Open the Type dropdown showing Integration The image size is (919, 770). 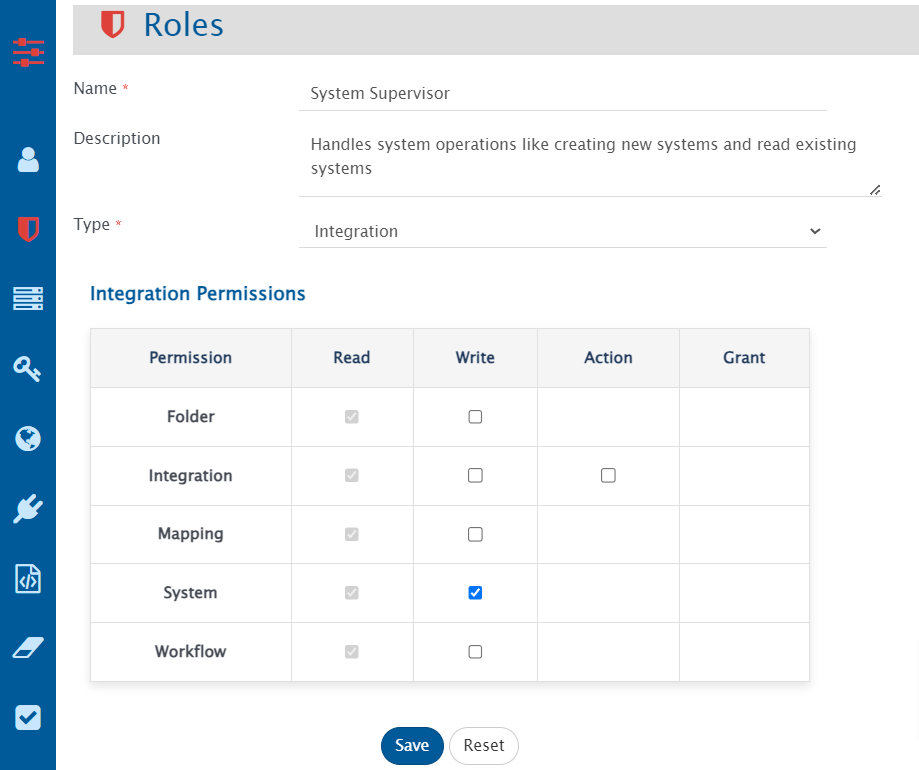coord(563,231)
